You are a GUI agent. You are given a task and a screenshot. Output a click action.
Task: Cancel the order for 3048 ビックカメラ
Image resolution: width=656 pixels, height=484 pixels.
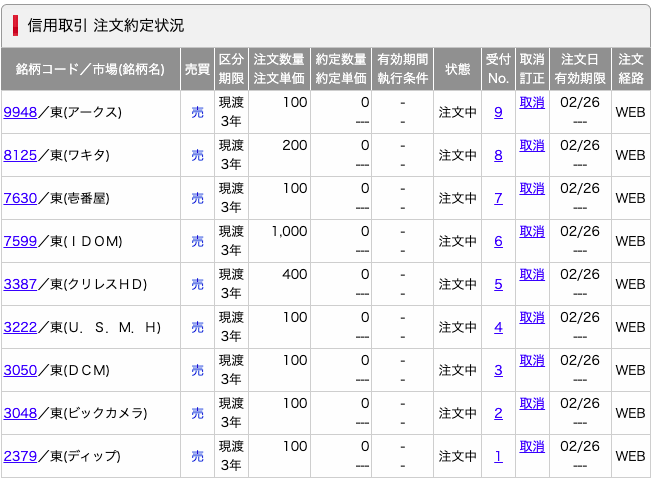point(532,403)
